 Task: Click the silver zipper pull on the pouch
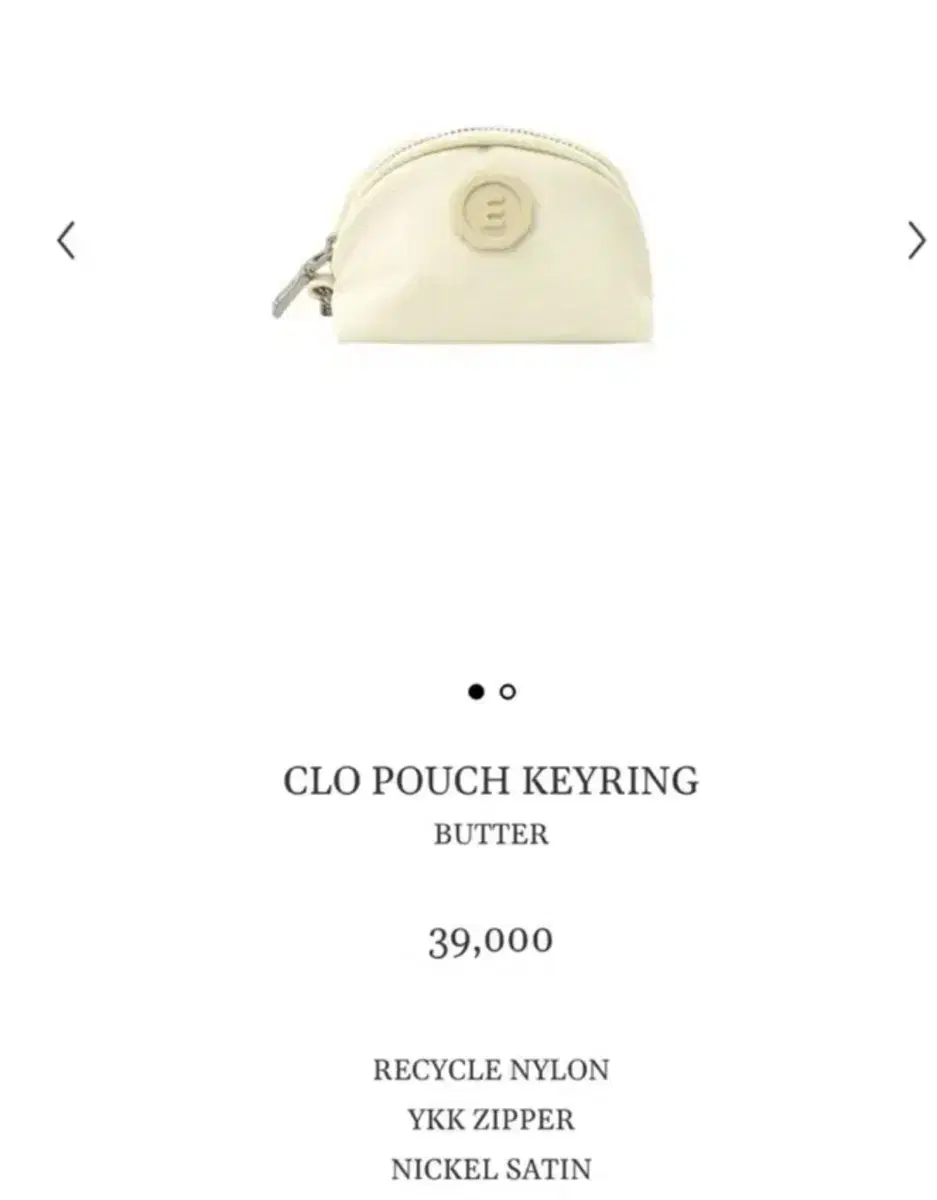(300, 277)
